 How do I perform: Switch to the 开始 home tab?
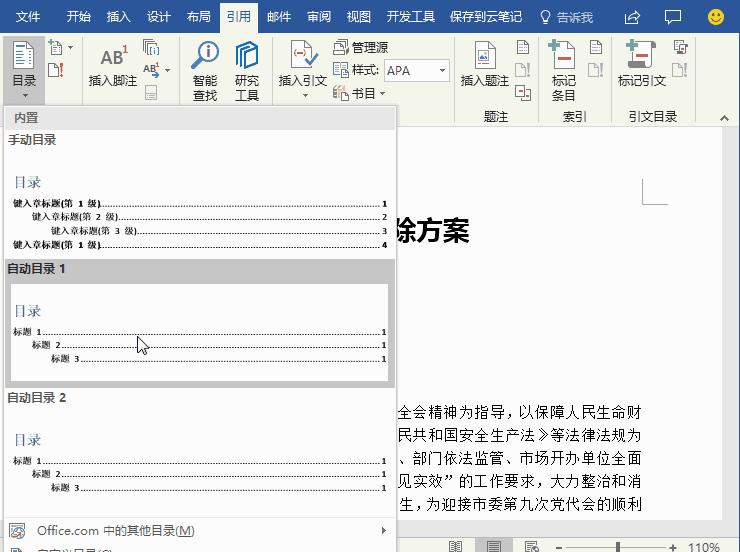(78, 17)
